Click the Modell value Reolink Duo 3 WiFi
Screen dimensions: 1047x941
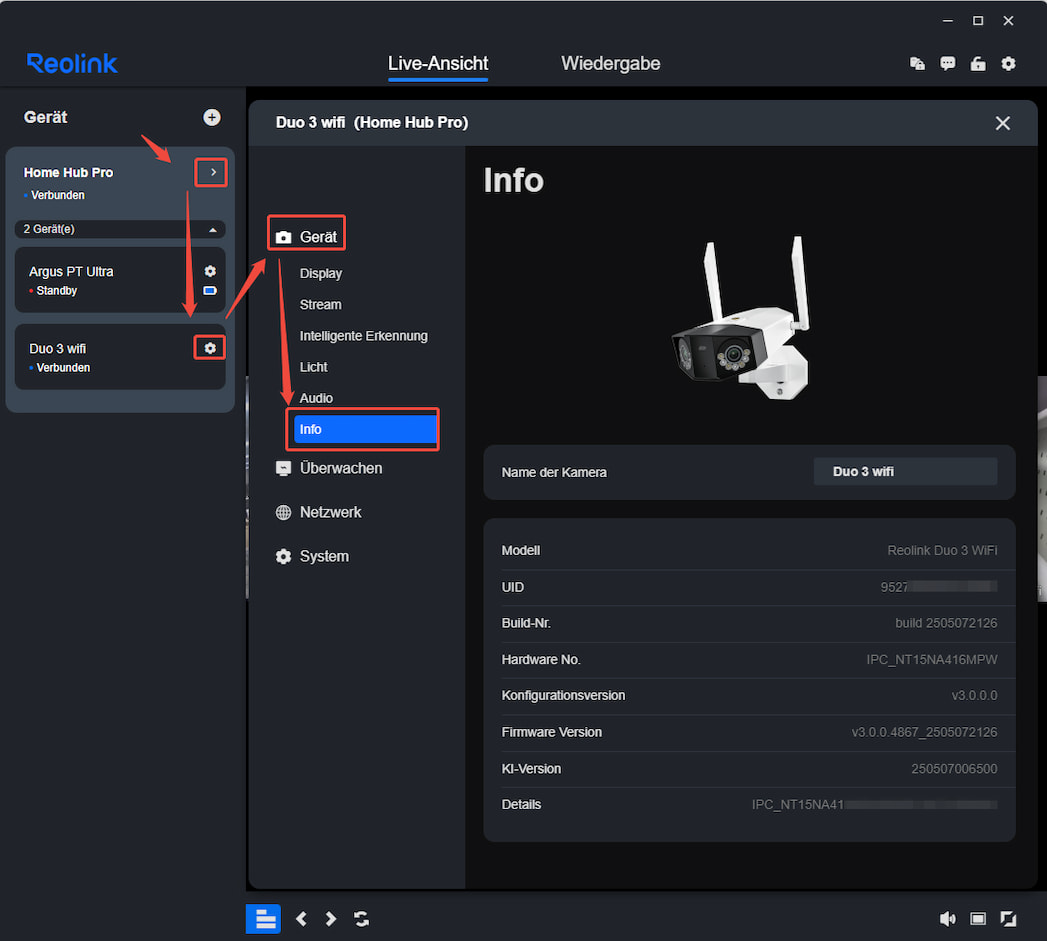pyautogui.click(x=941, y=550)
